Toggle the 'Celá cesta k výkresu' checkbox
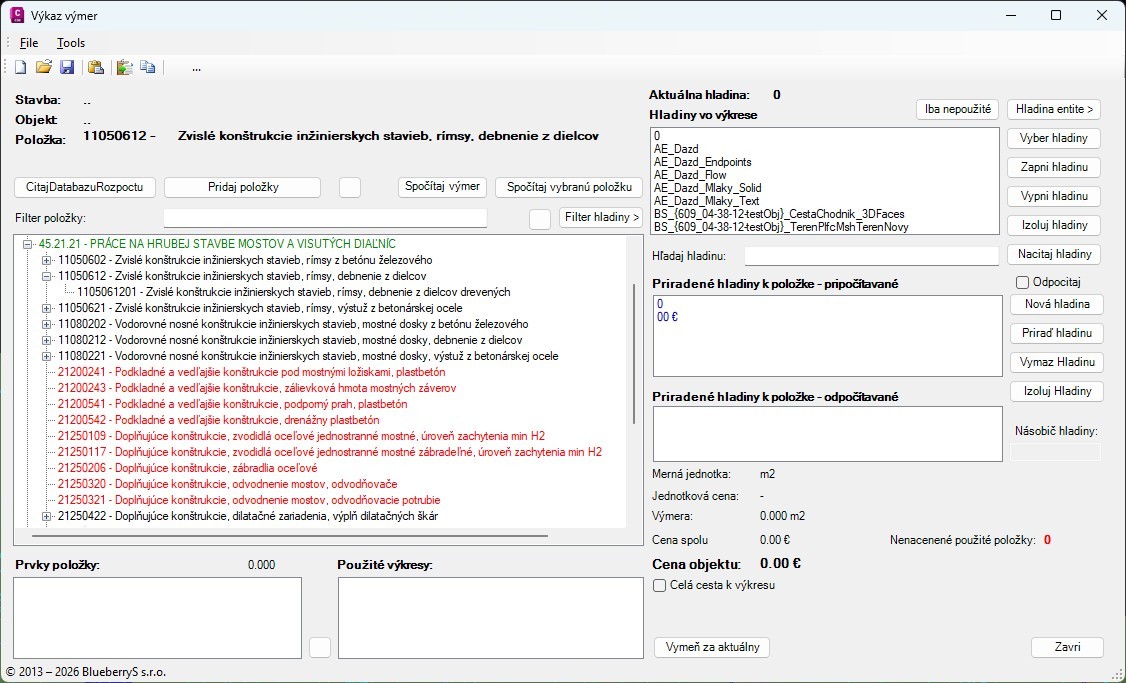This screenshot has width=1126, height=683. tap(660, 586)
